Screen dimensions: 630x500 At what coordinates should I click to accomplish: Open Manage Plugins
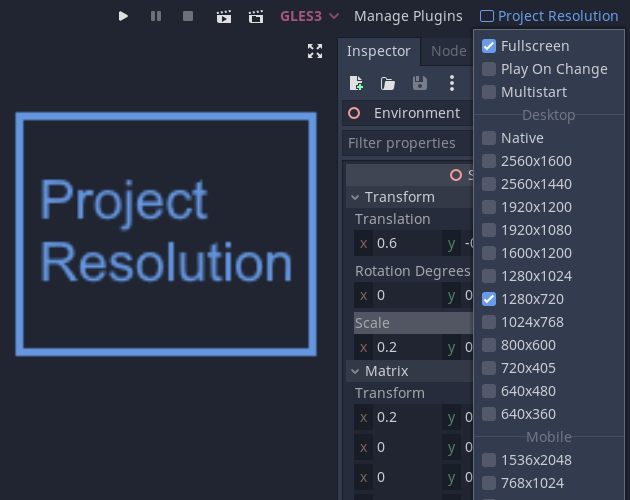click(408, 16)
